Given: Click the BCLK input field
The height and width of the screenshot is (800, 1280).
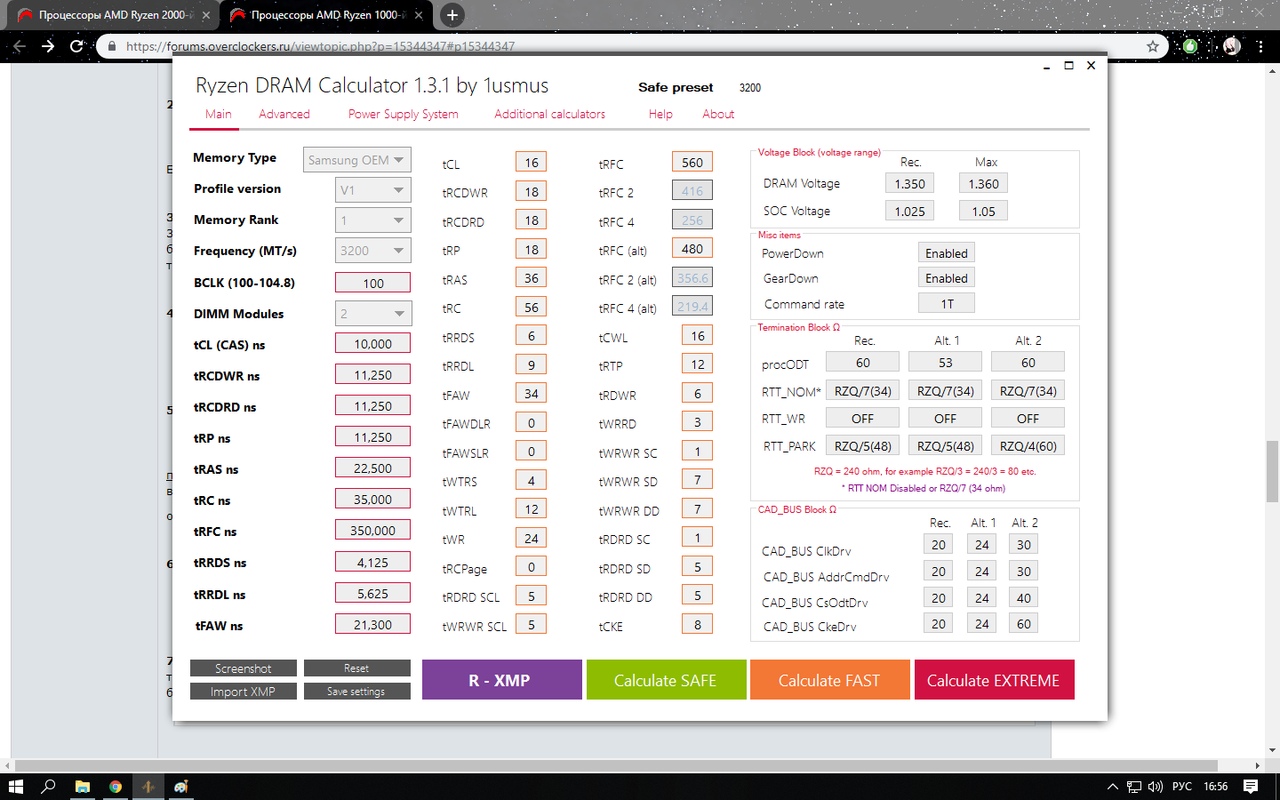Looking at the screenshot, I should coord(373,283).
